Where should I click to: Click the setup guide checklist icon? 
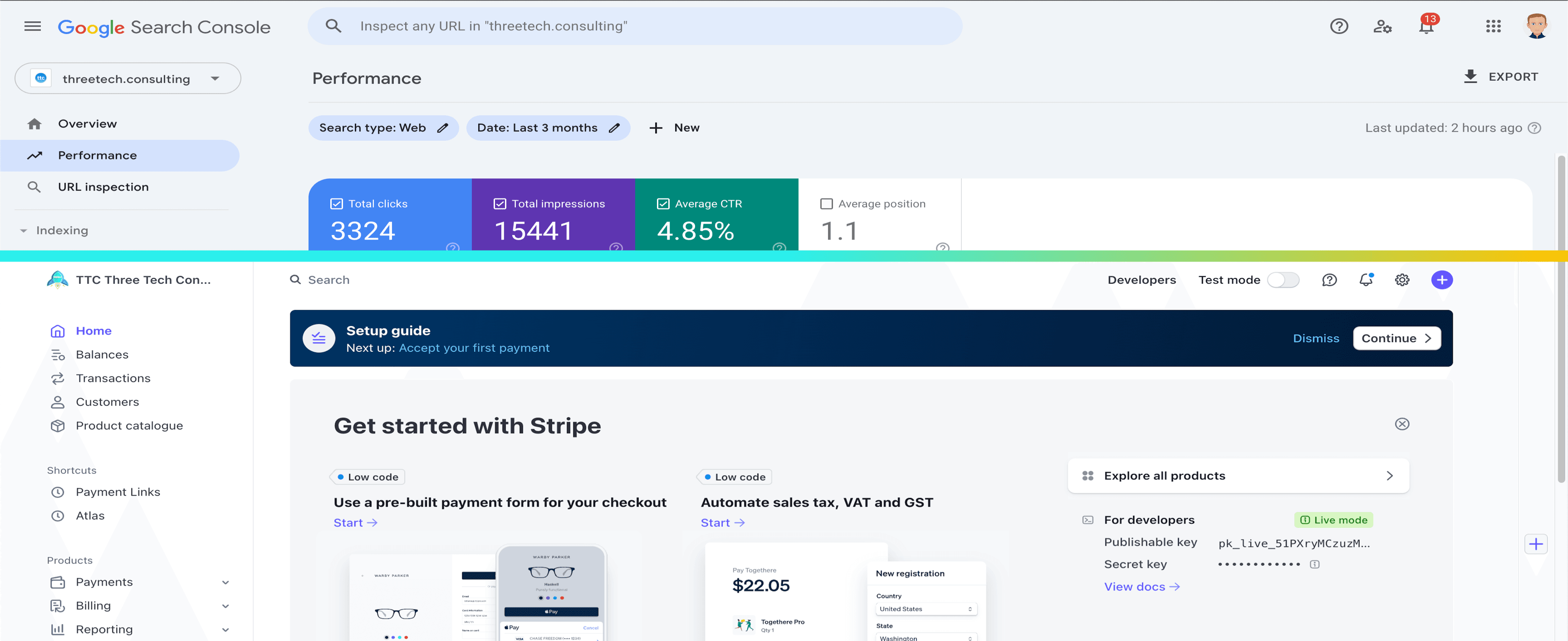[319, 338]
